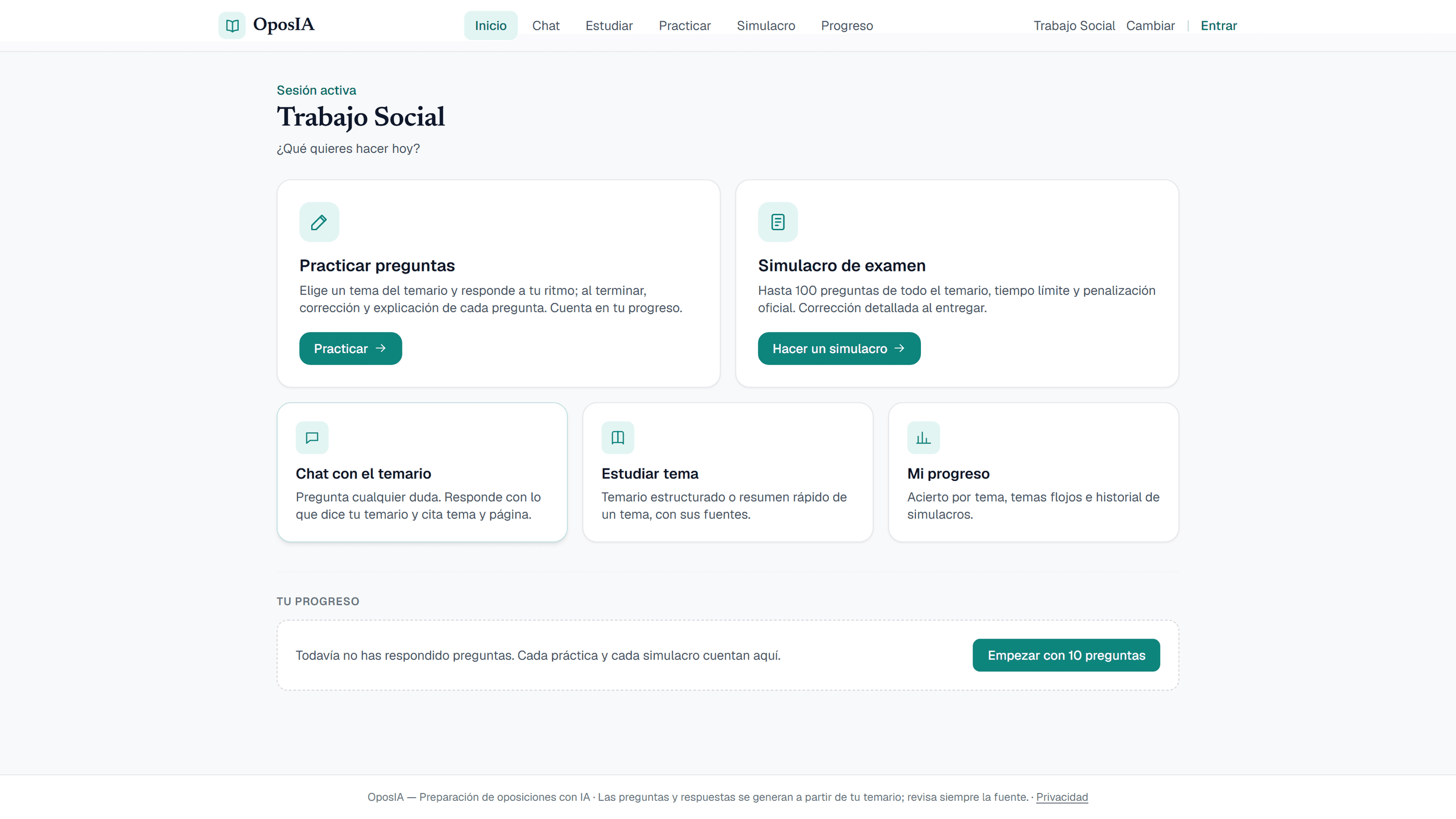Open the Estudiar nav item
This screenshot has width=1456, height=819.
[x=609, y=25]
